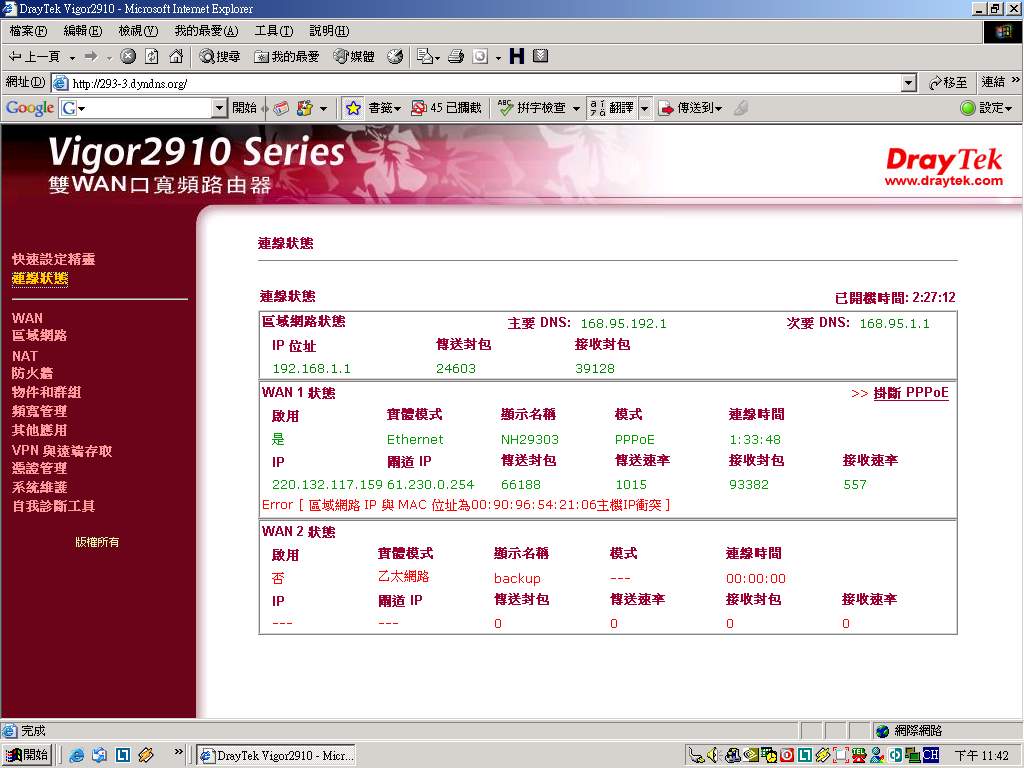This screenshot has height=768, width=1024.
Task: Click Drop PPPoE (掛斷 PPPoE) link
Action: [x=910, y=392]
